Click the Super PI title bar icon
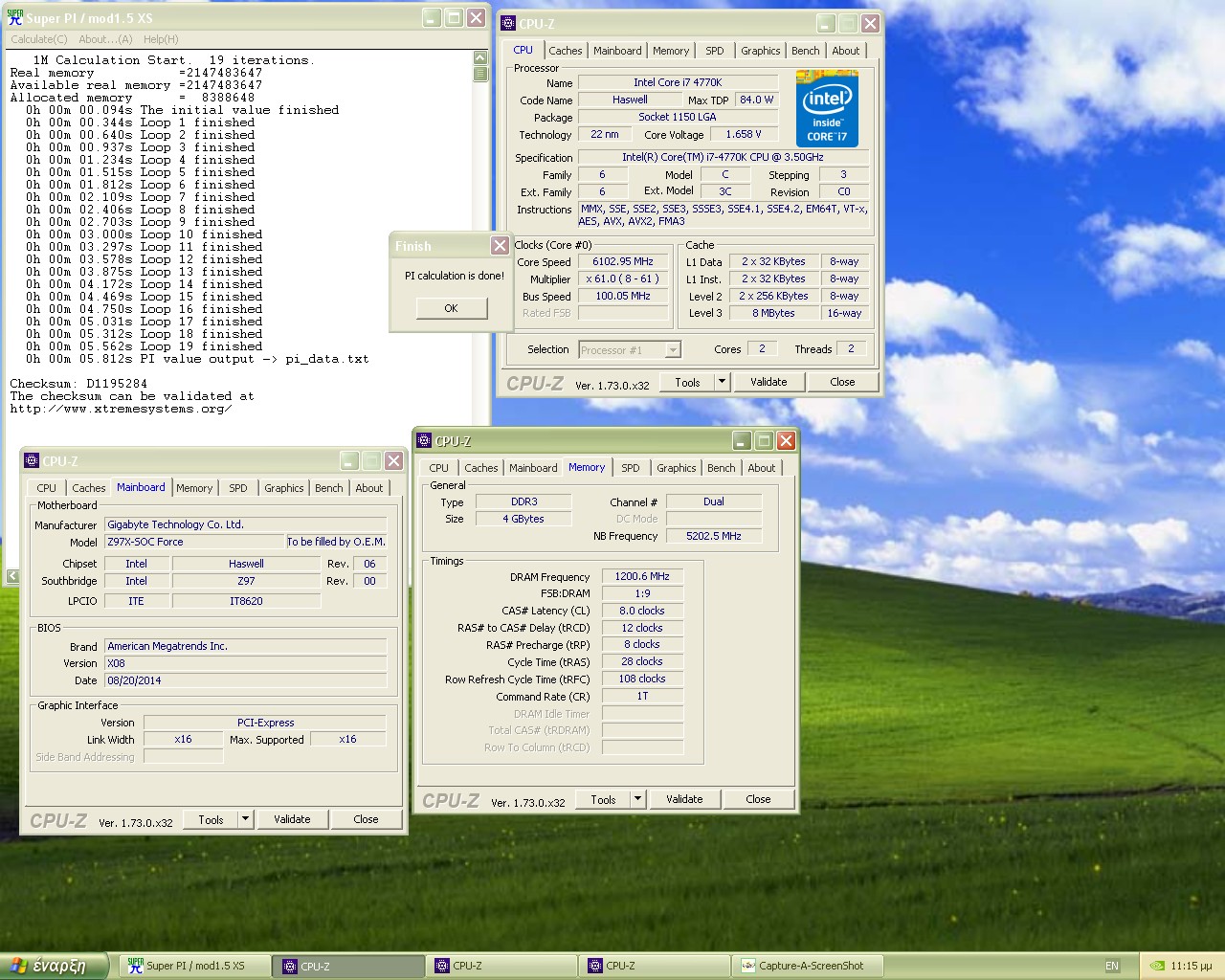The image size is (1225, 980). point(14,17)
